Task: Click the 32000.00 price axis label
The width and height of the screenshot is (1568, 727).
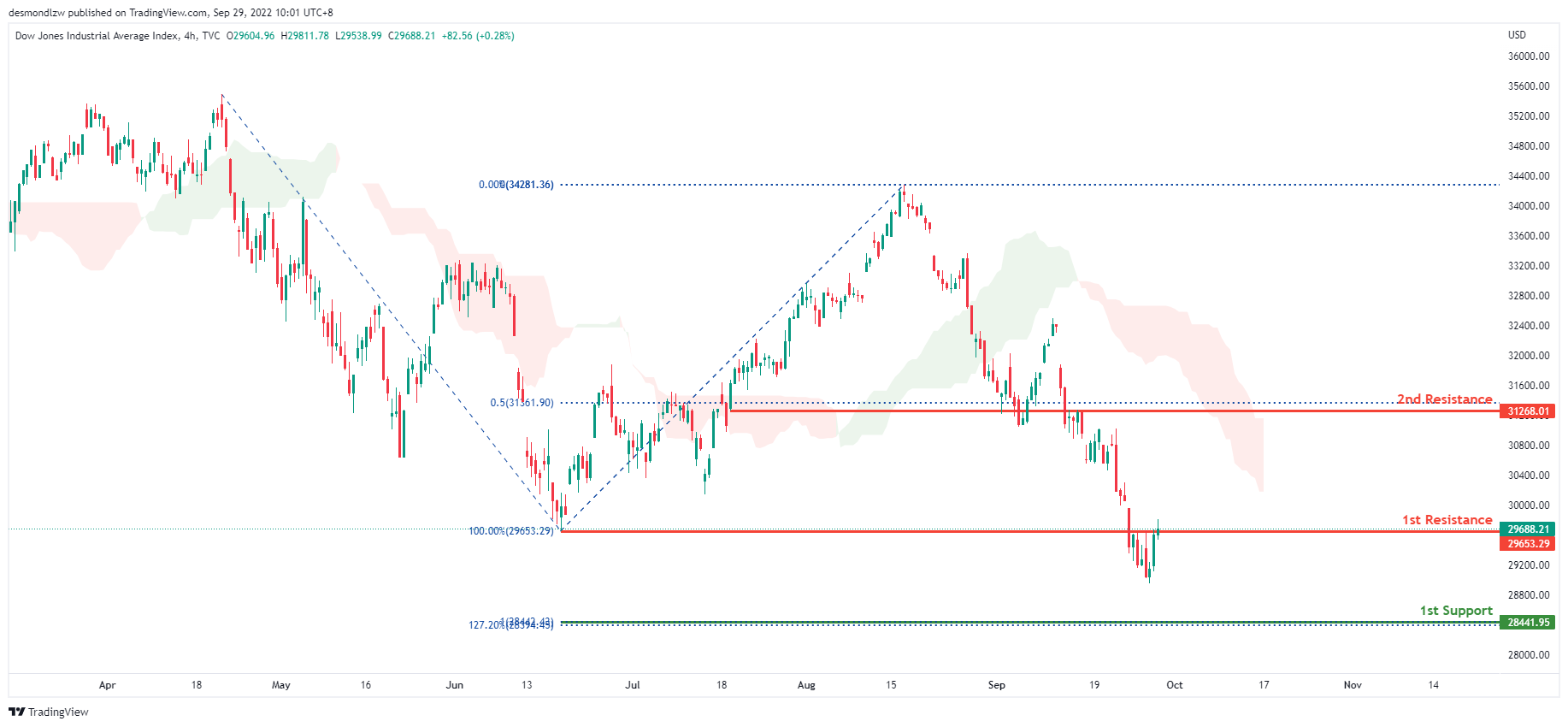Action: pyautogui.click(x=1529, y=356)
